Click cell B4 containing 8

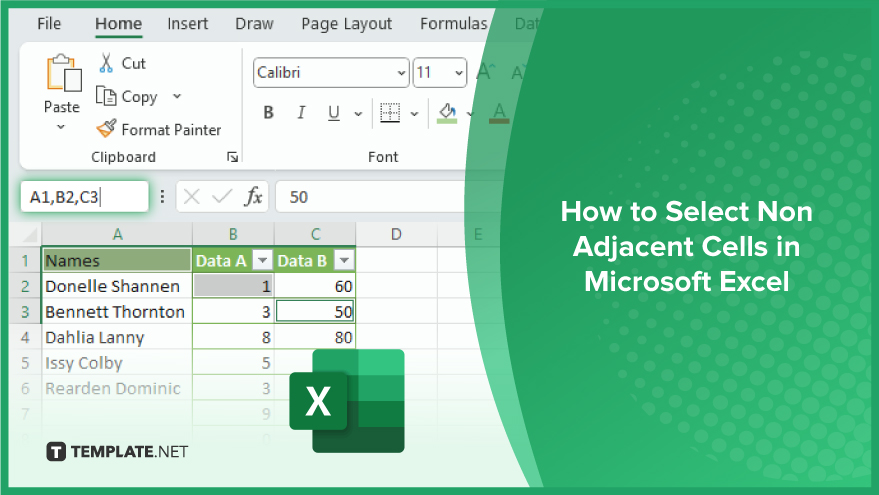point(233,337)
